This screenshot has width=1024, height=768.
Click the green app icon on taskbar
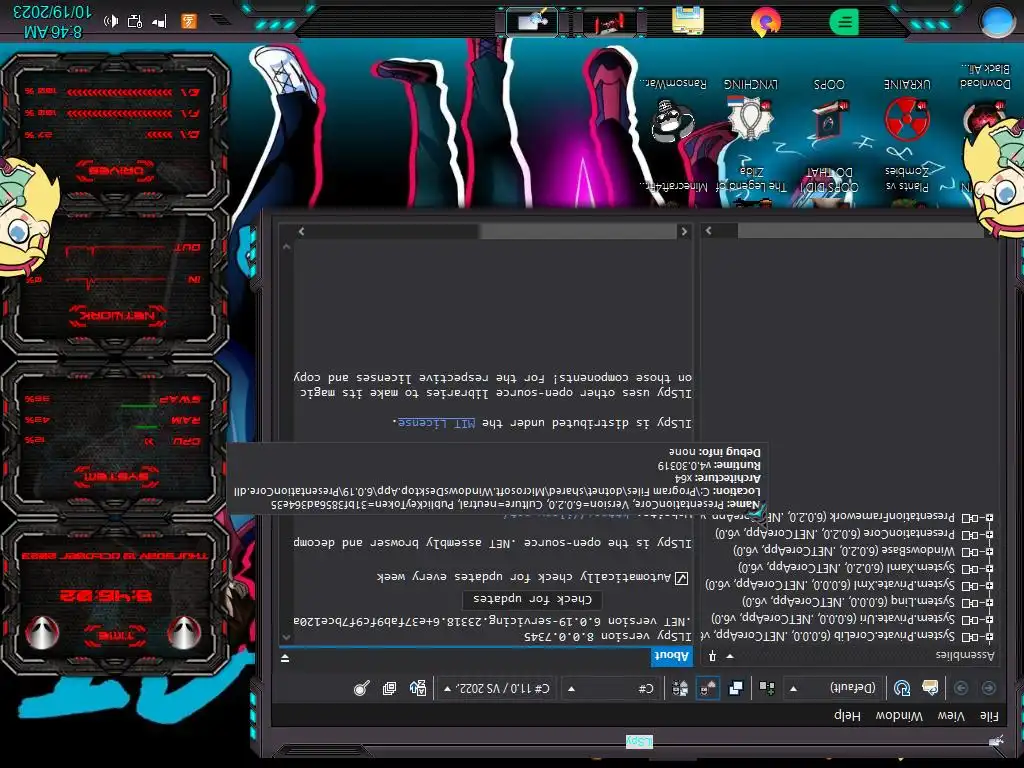coord(844,22)
